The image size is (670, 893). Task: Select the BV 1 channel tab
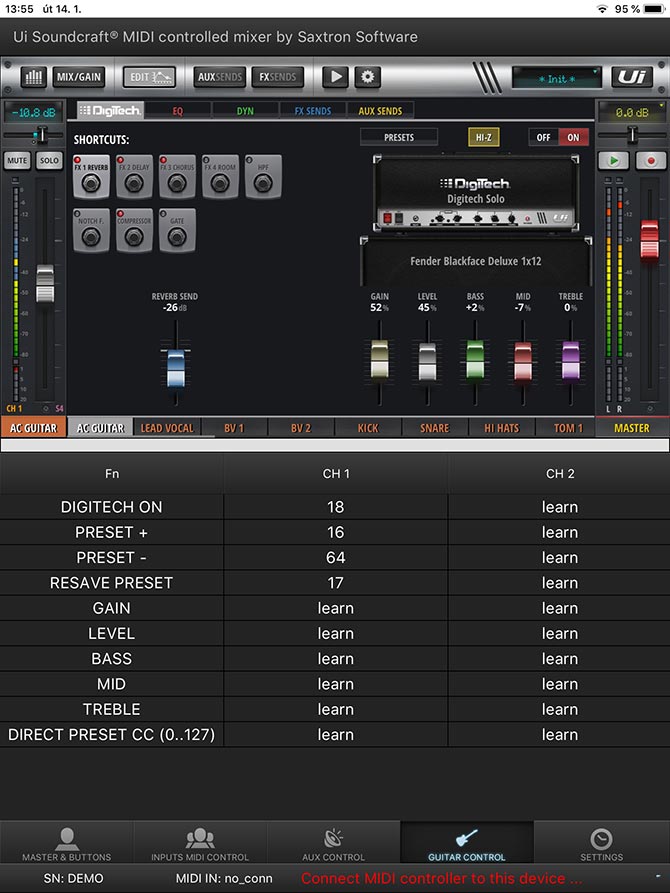234,428
